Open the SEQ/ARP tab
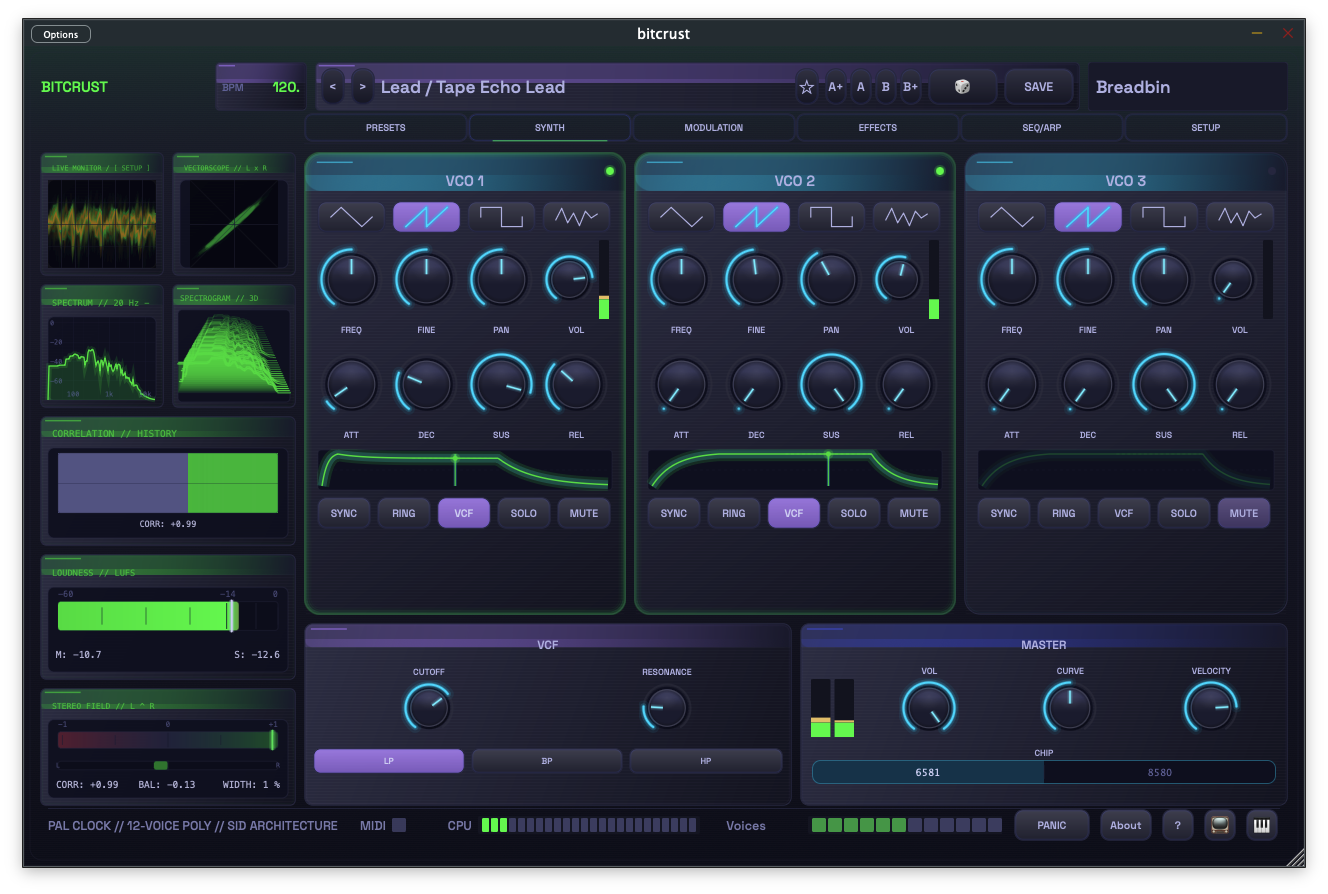 click(1041, 127)
